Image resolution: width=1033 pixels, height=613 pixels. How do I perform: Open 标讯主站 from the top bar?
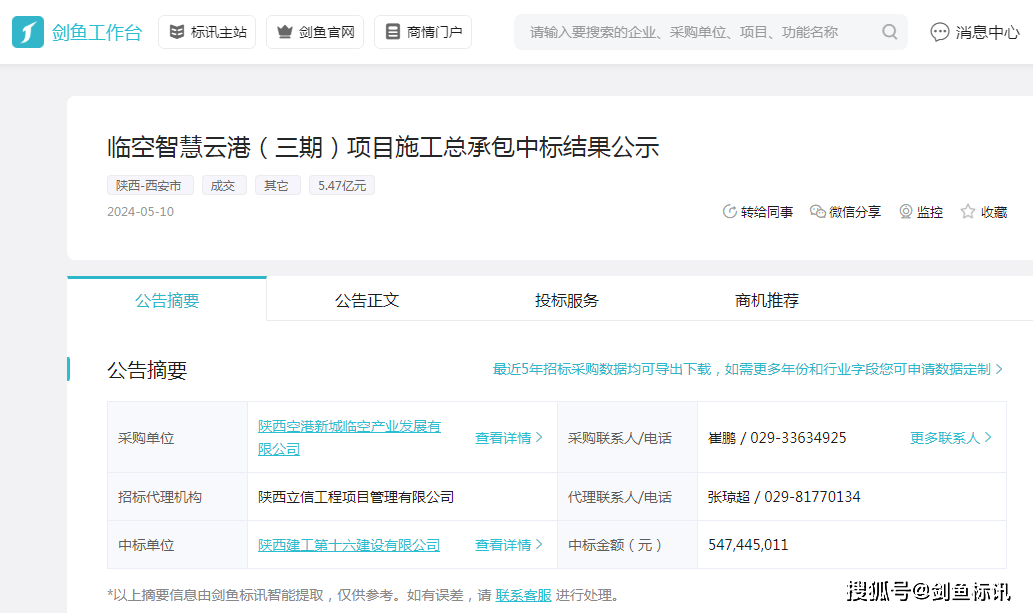click(207, 32)
